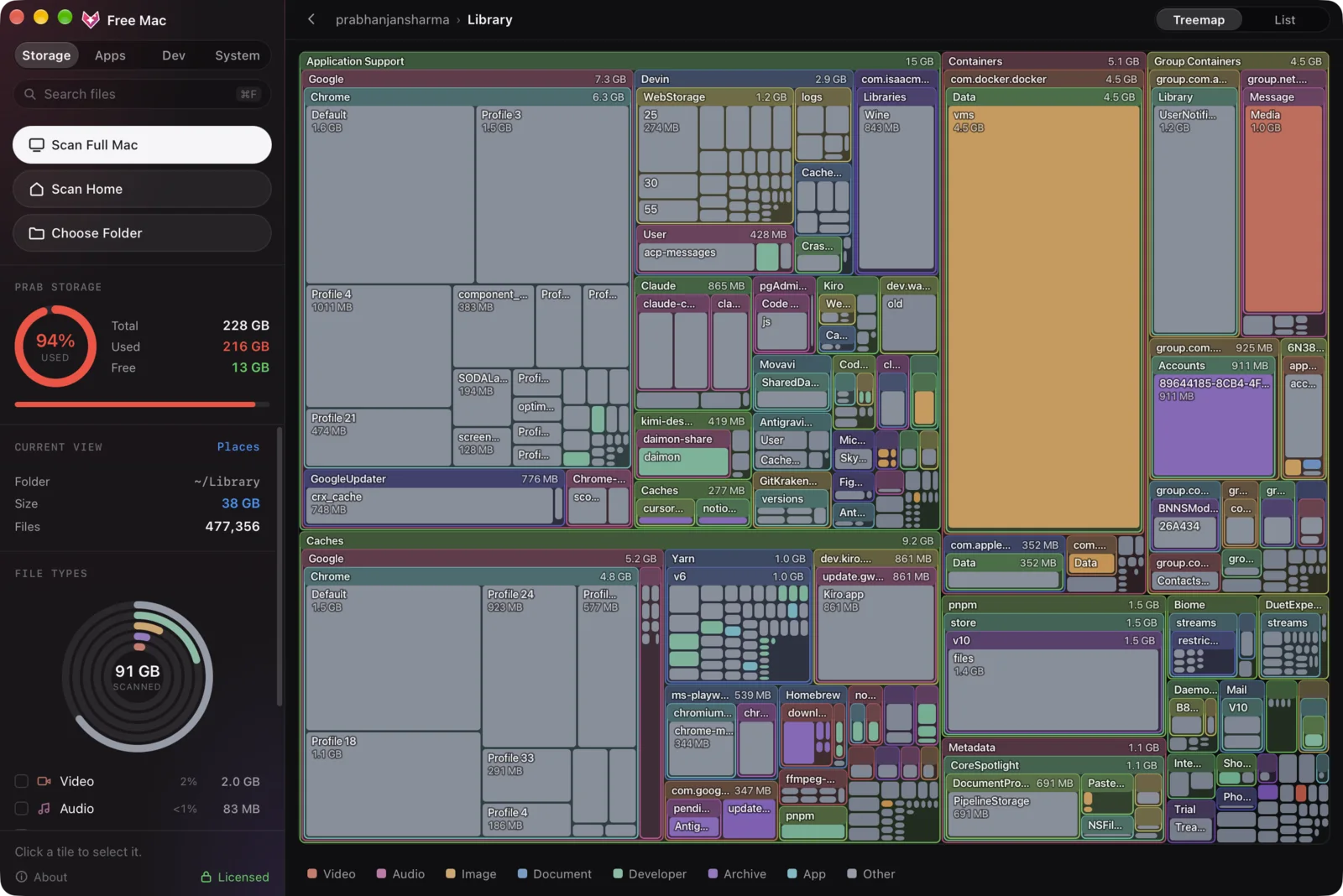Click Scan Full Mac button
The image size is (1343, 896).
coord(142,145)
